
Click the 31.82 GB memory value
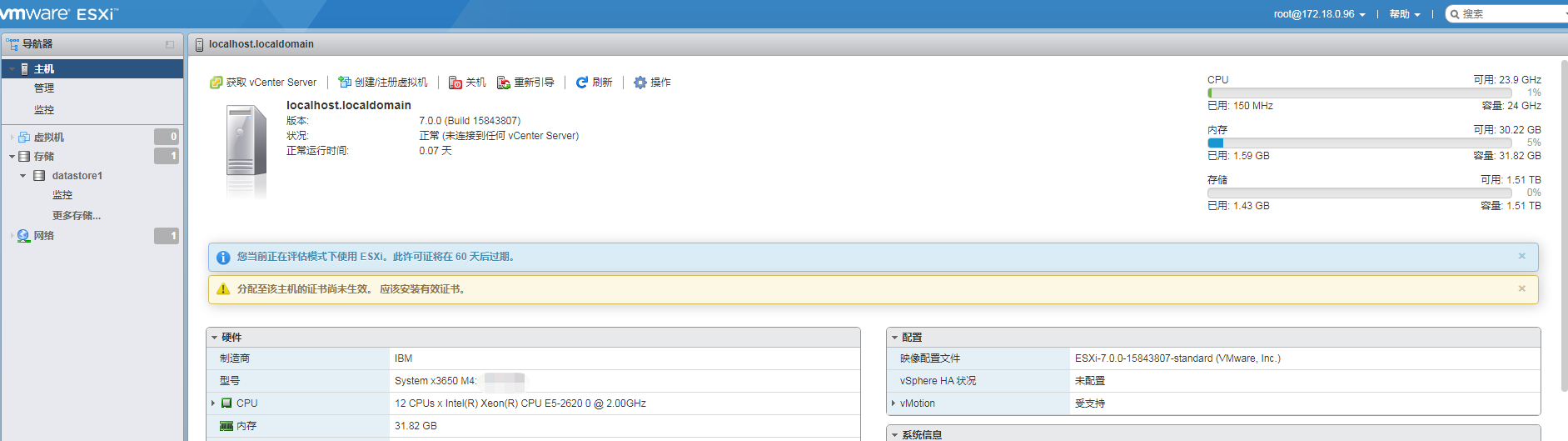416,426
